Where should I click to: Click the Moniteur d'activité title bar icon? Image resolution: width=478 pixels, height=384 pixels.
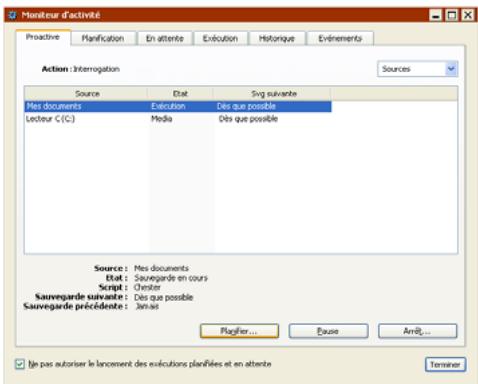12,15
